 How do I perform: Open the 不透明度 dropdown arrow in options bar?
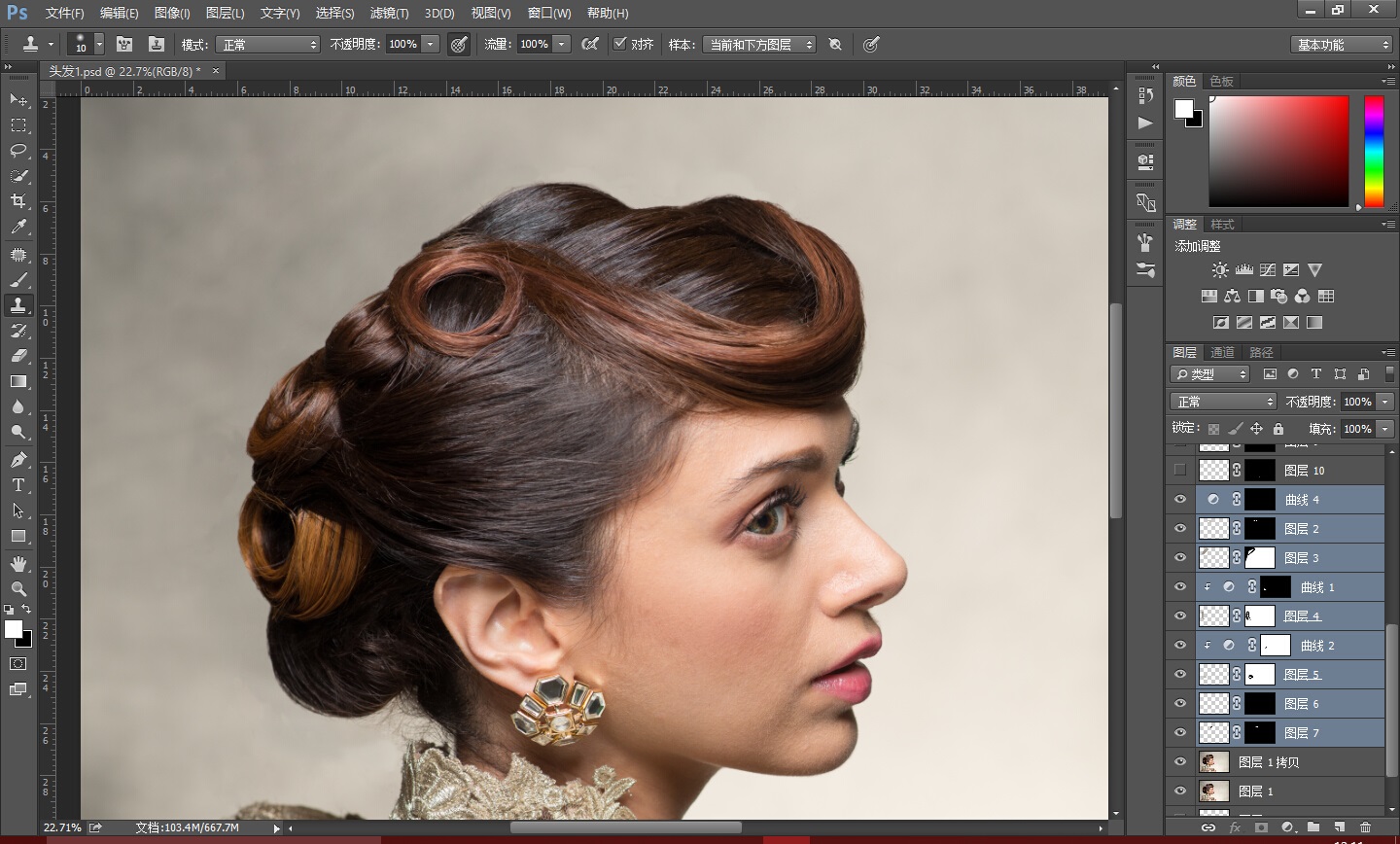point(431,44)
